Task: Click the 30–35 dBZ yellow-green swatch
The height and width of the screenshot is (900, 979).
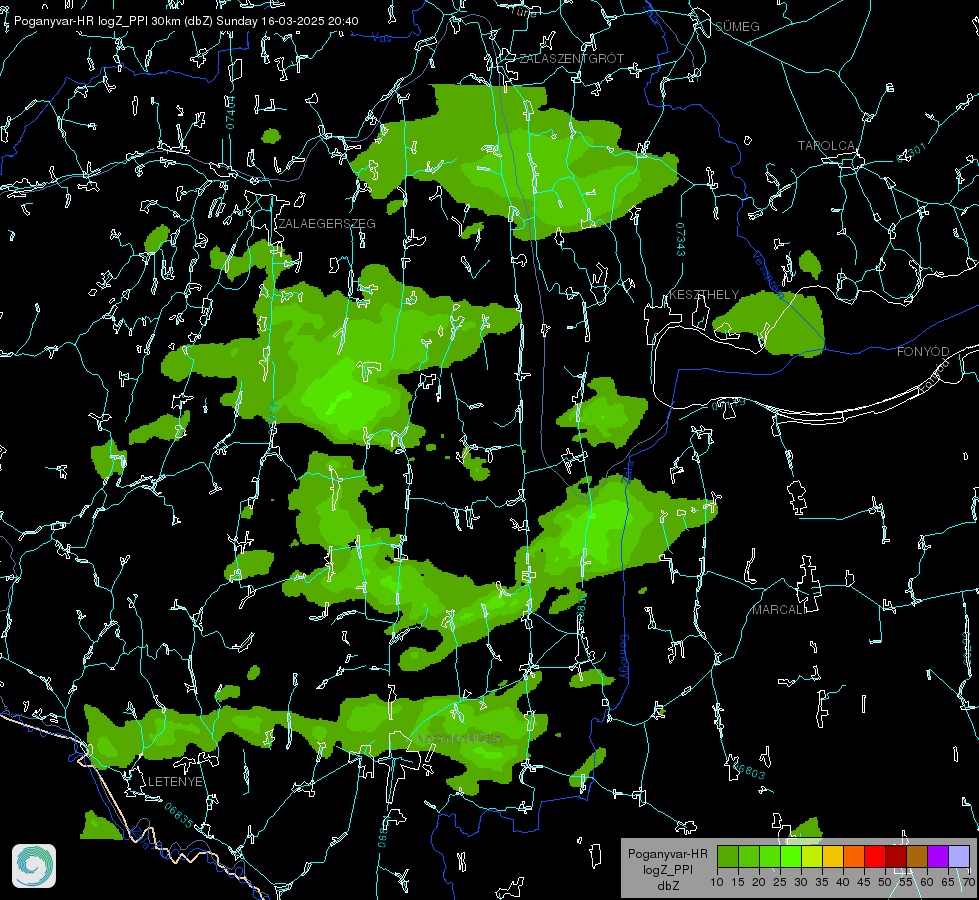Action: coord(812,856)
